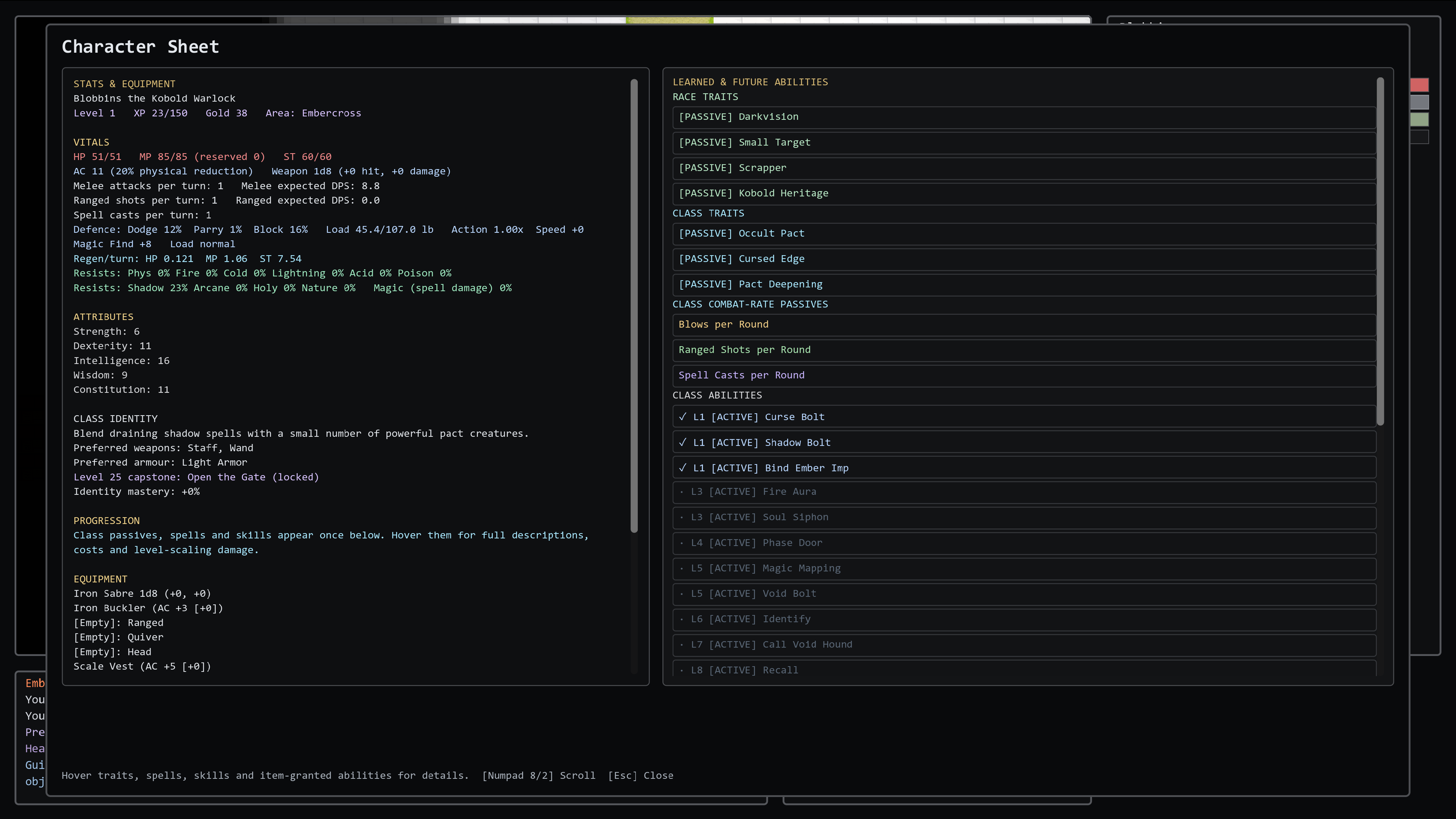Click the gray swatch behind the sheet
This screenshot has height=819, width=1456.
[1419, 102]
